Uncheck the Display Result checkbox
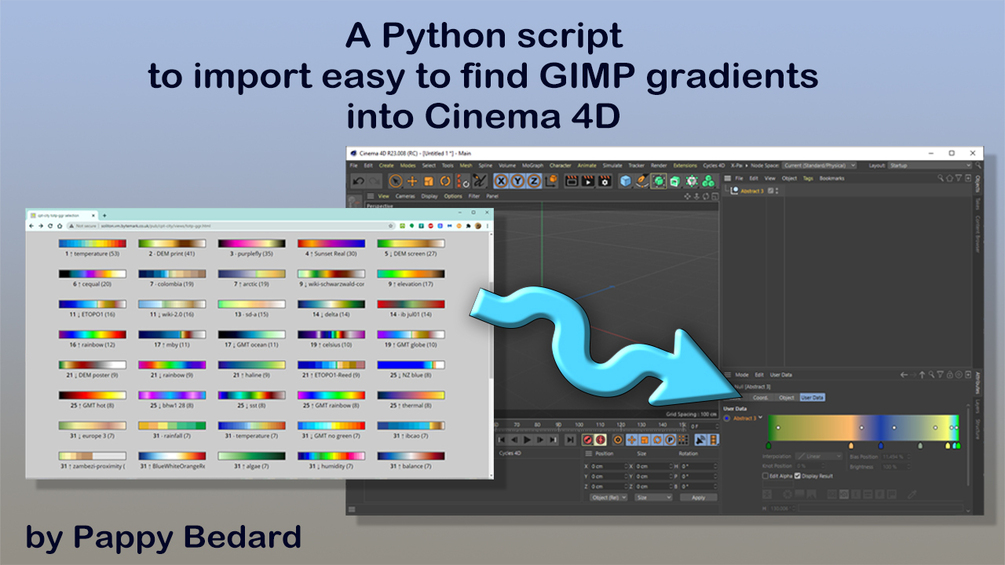This screenshot has height=565, width=1005. [797, 476]
